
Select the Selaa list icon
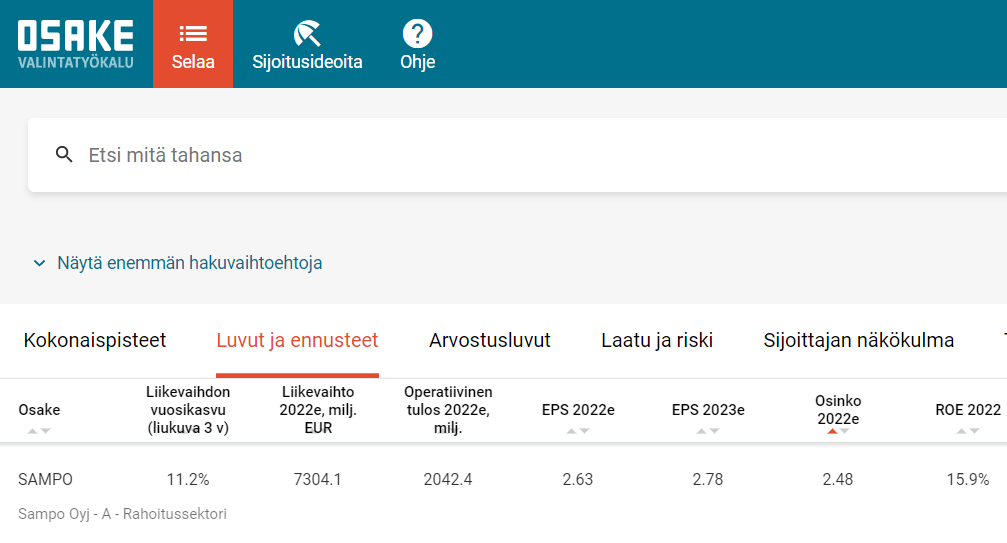(x=193, y=33)
